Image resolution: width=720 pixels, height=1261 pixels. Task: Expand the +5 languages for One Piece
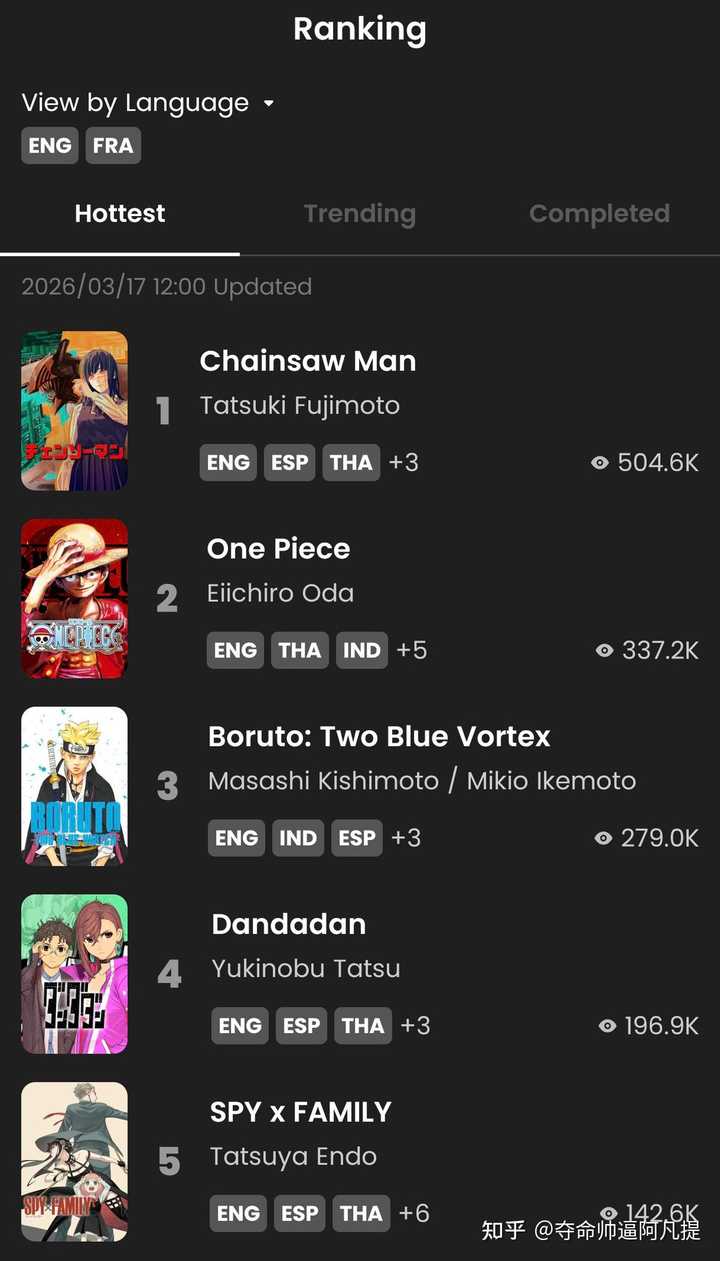tap(412, 651)
